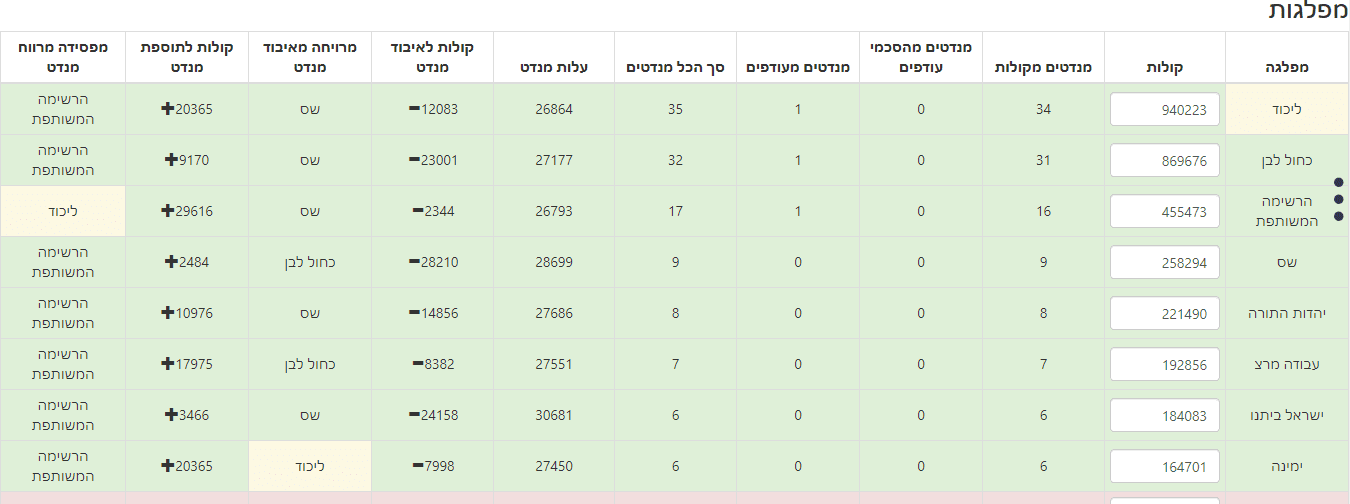Click the קולות לתוספת מנדט header
Screen dimensions: 1350x504
pyautogui.click(x=186, y=57)
